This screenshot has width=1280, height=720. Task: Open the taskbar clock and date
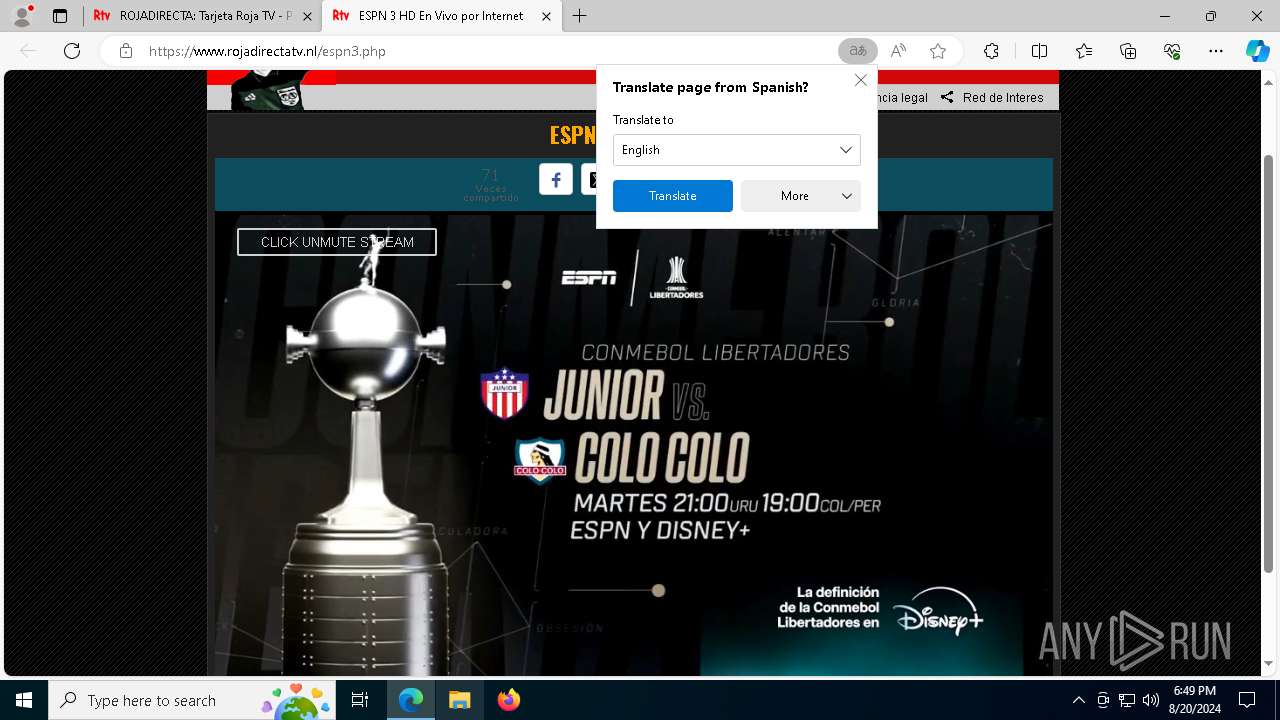tap(1195, 700)
